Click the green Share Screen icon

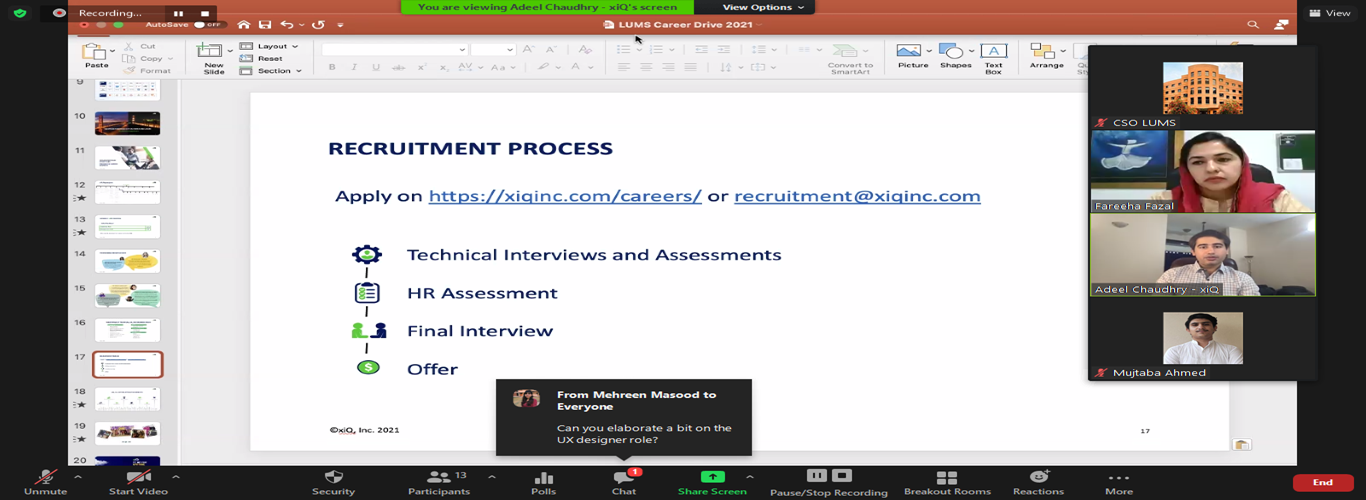point(712,477)
